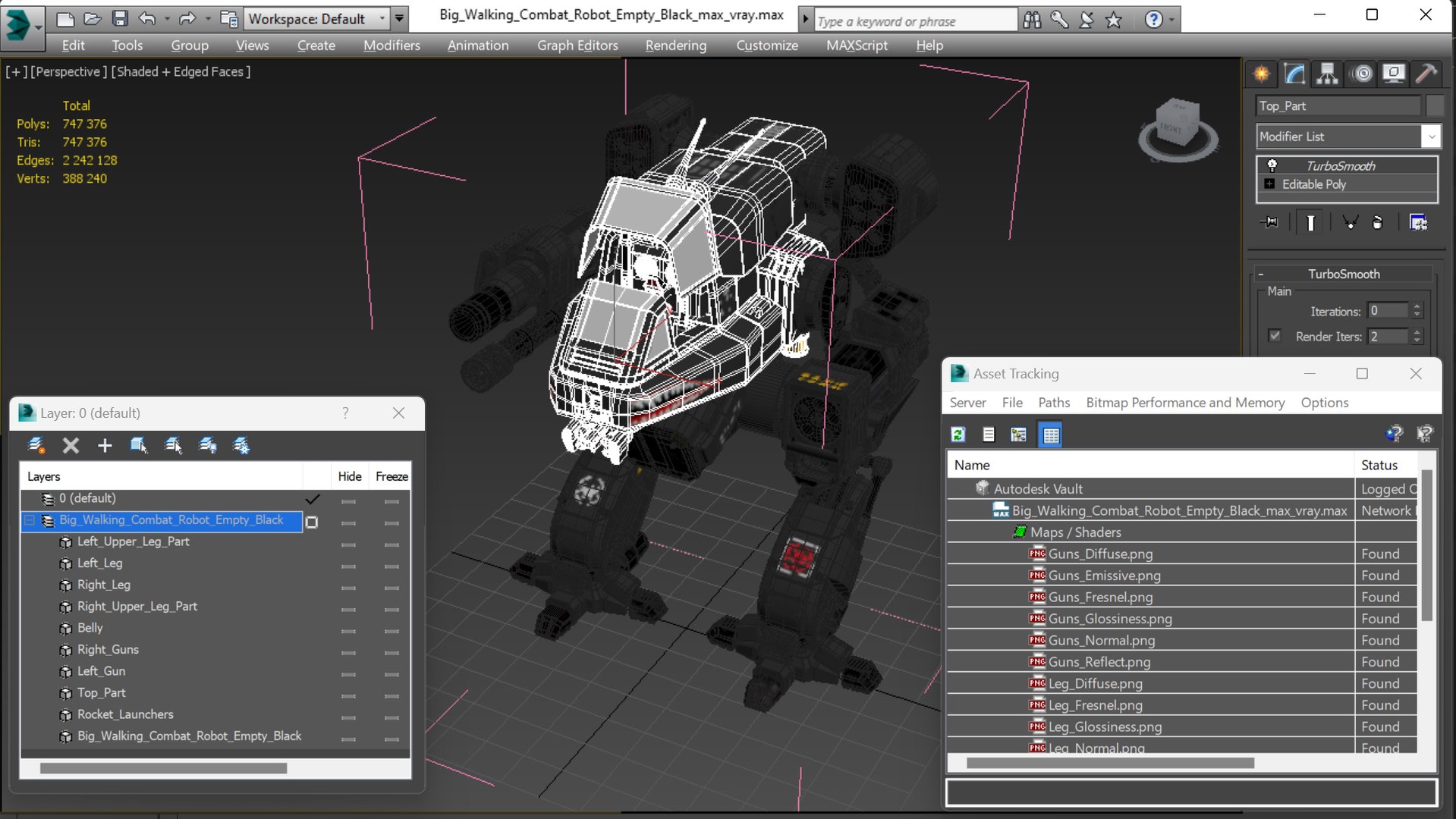Open the Modifiers menu
The width and height of the screenshot is (1456, 819).
[x=392, y=45]
